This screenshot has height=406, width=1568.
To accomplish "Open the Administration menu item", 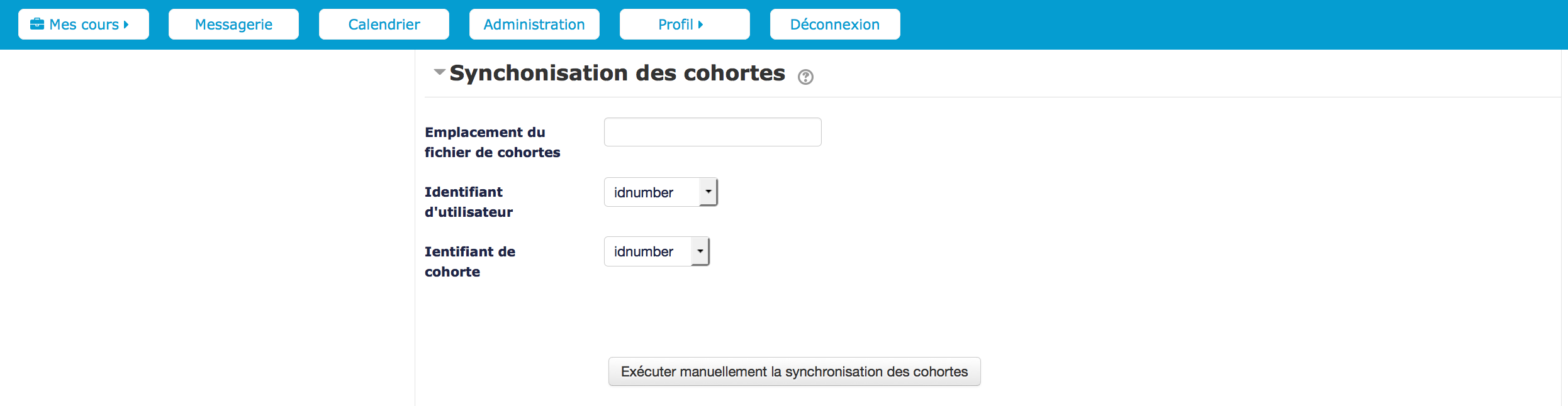I will coord(534,25).
